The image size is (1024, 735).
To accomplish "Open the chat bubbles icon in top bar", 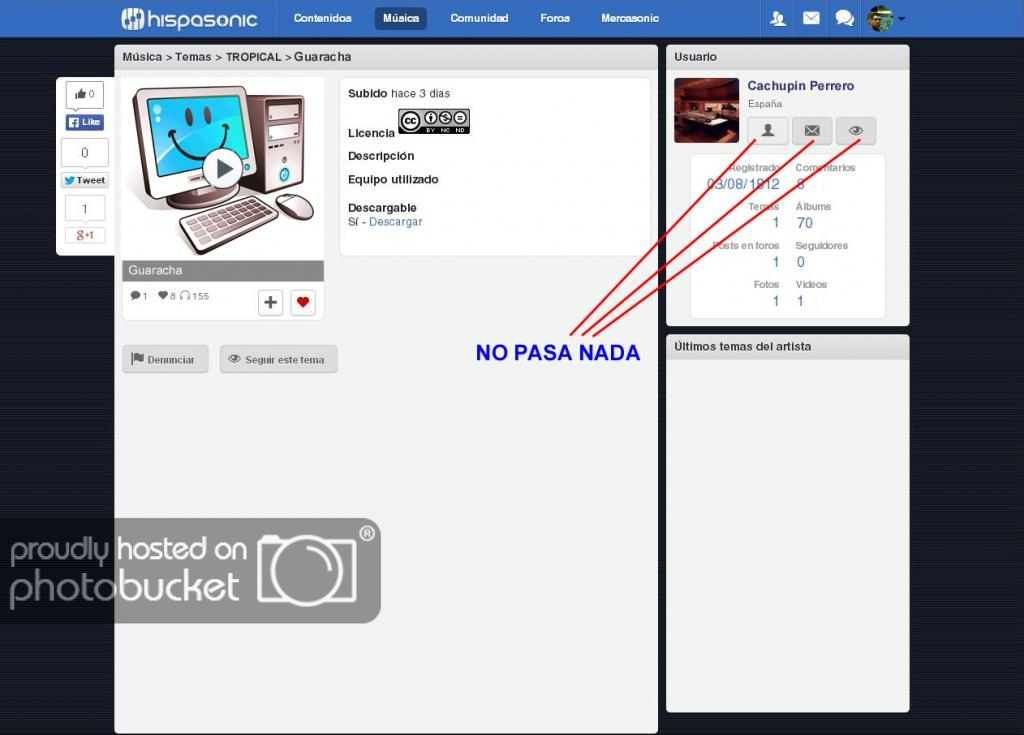I will [x=844, y=18].
